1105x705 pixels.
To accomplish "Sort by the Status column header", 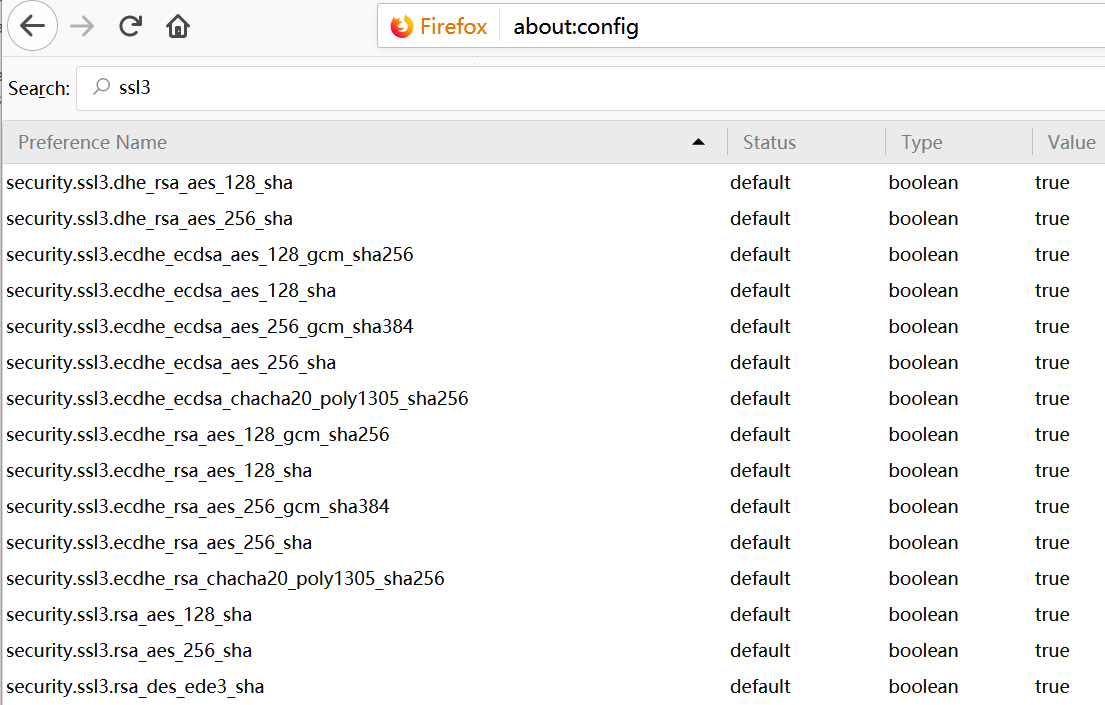I will 769,142.
